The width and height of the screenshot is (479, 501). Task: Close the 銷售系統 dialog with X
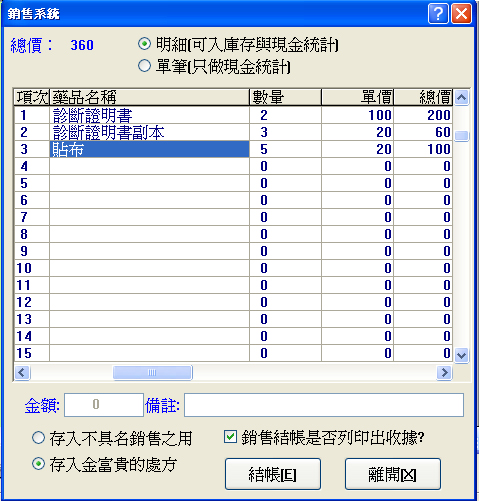click(461, 14)
